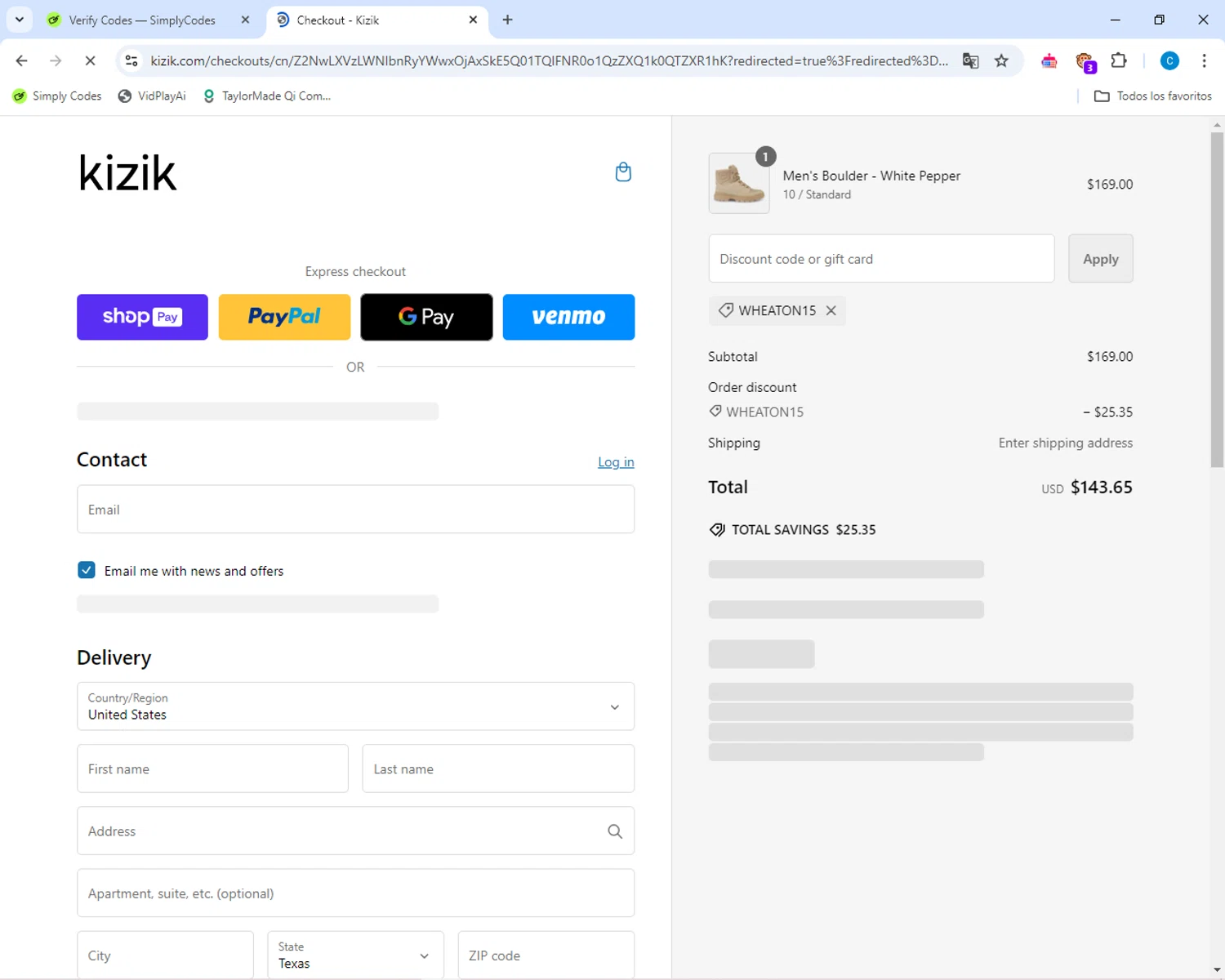Click the Apartment, suite, etc. field
This screenshot has width=1225, height=980.
click(355, 893)
